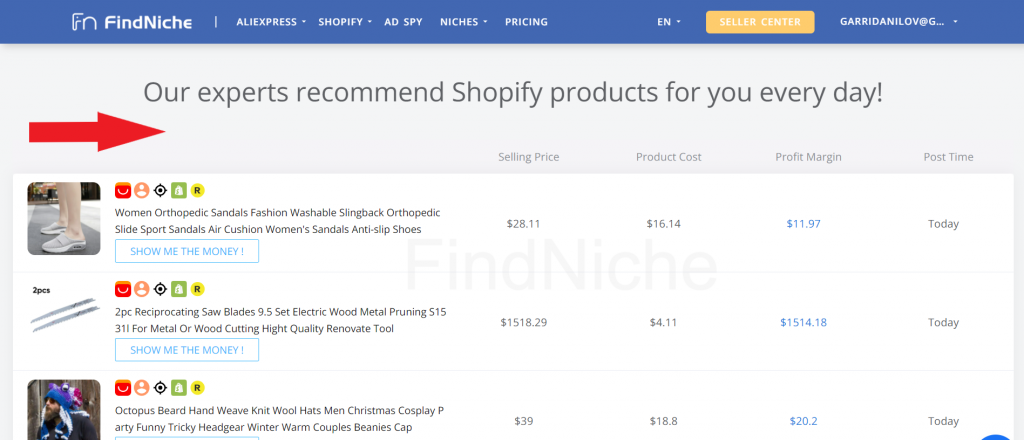
Task: Click the octopus beard hat thumbnail
Action: pos(64,409)
